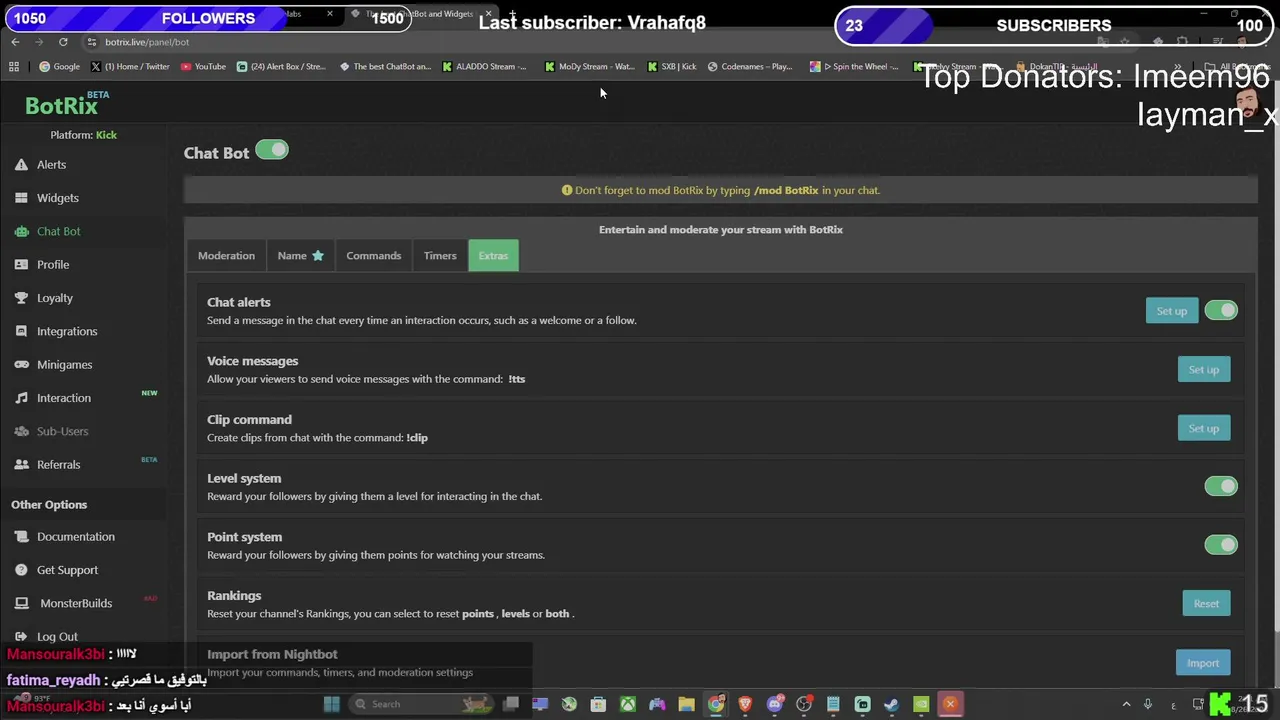1280x720 pixels.
Task: Switch to the Commands tab
Action: [373, 256]
